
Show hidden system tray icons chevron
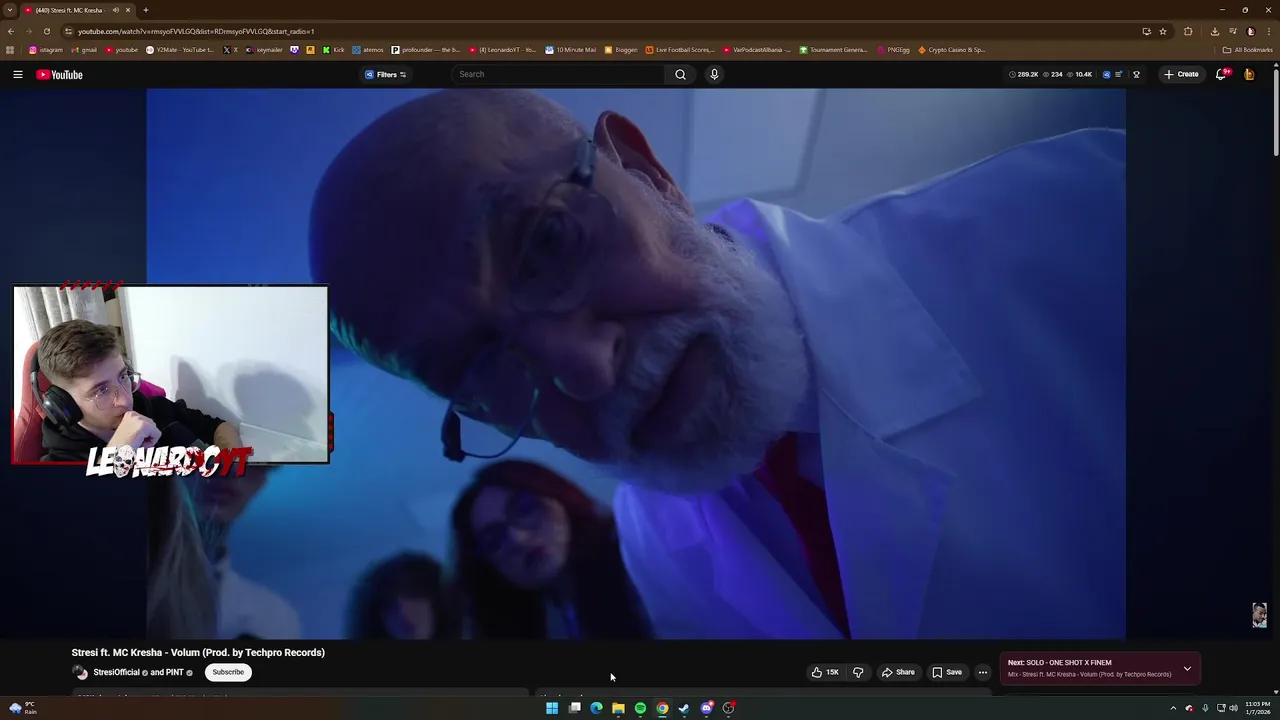click(1173, 708)
